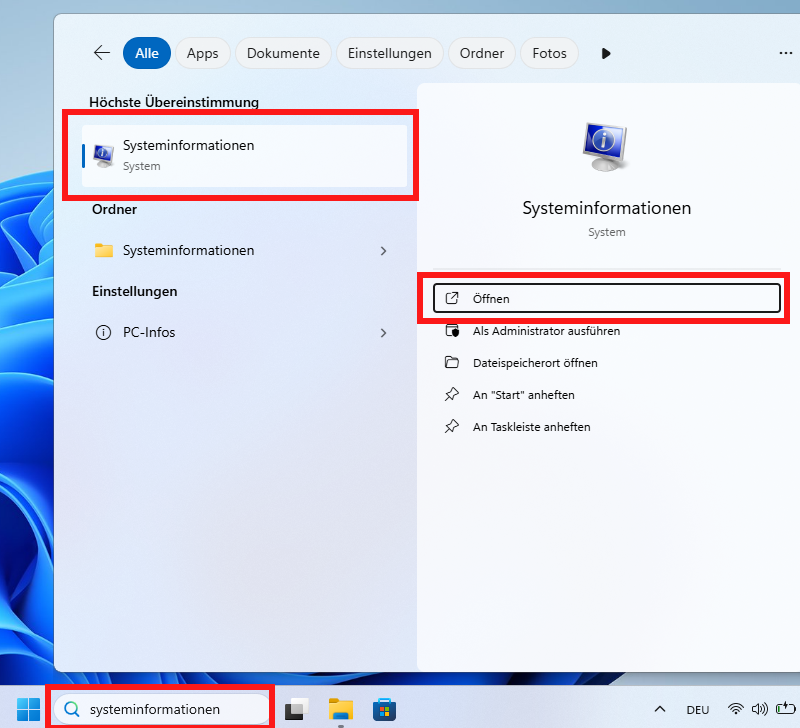Click the taskbar search box with systeminformationen
800x728 pixels.
[x=161, y=709]
